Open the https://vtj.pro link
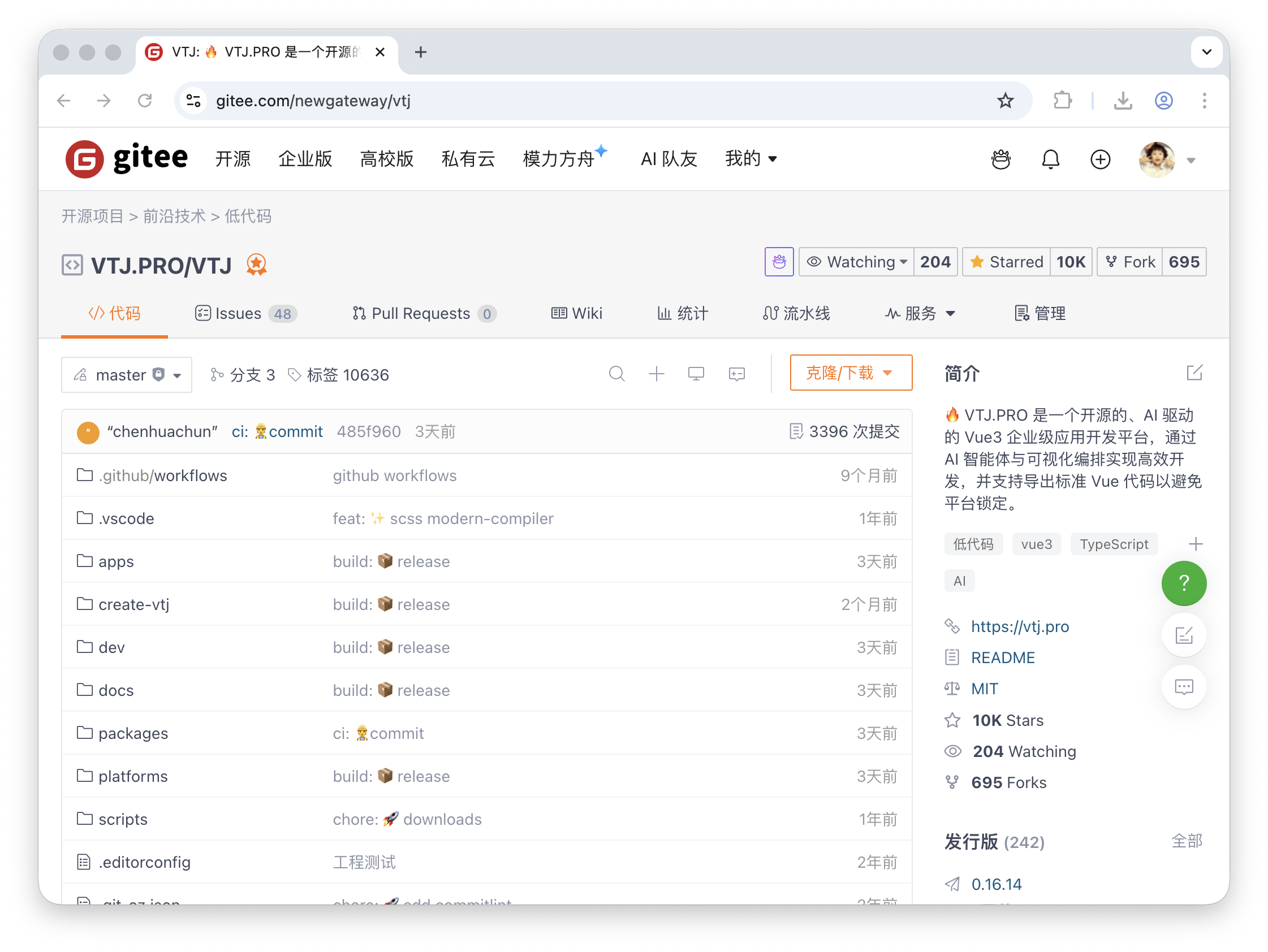 (1020, 626)
